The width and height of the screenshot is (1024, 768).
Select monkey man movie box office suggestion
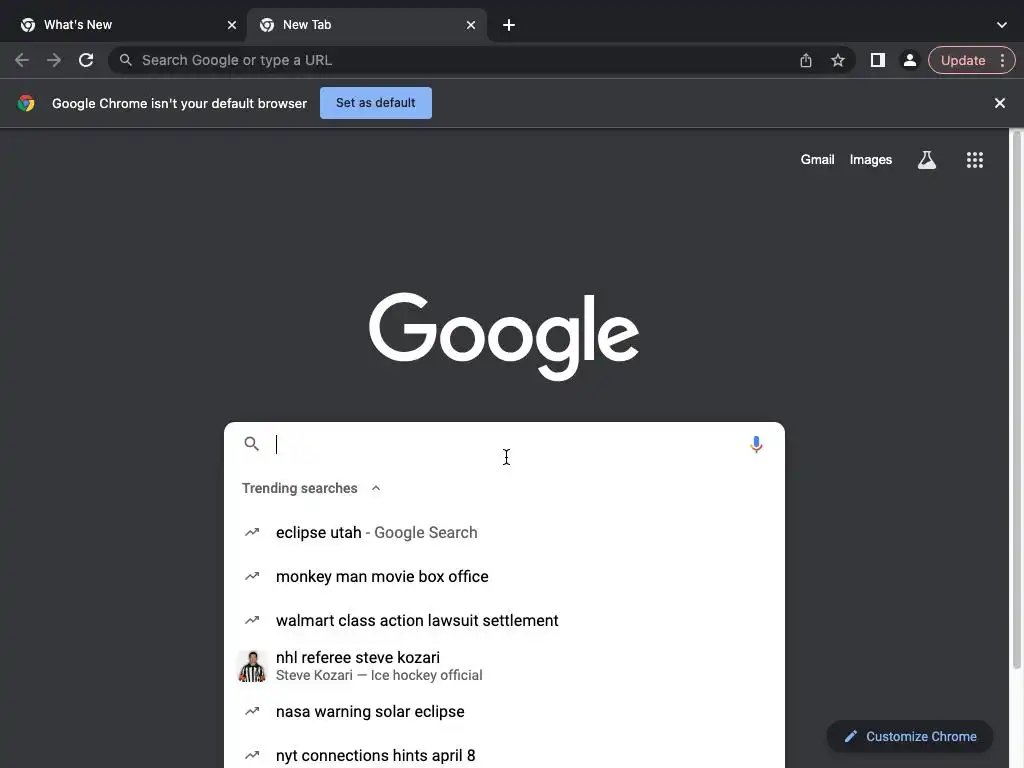click(x=504, y=576)
